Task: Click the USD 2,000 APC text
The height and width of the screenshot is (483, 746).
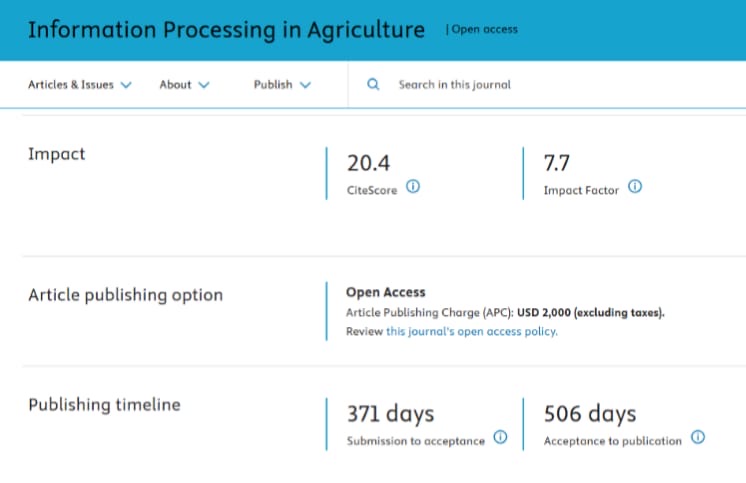Action: click(x=590, y=313)
